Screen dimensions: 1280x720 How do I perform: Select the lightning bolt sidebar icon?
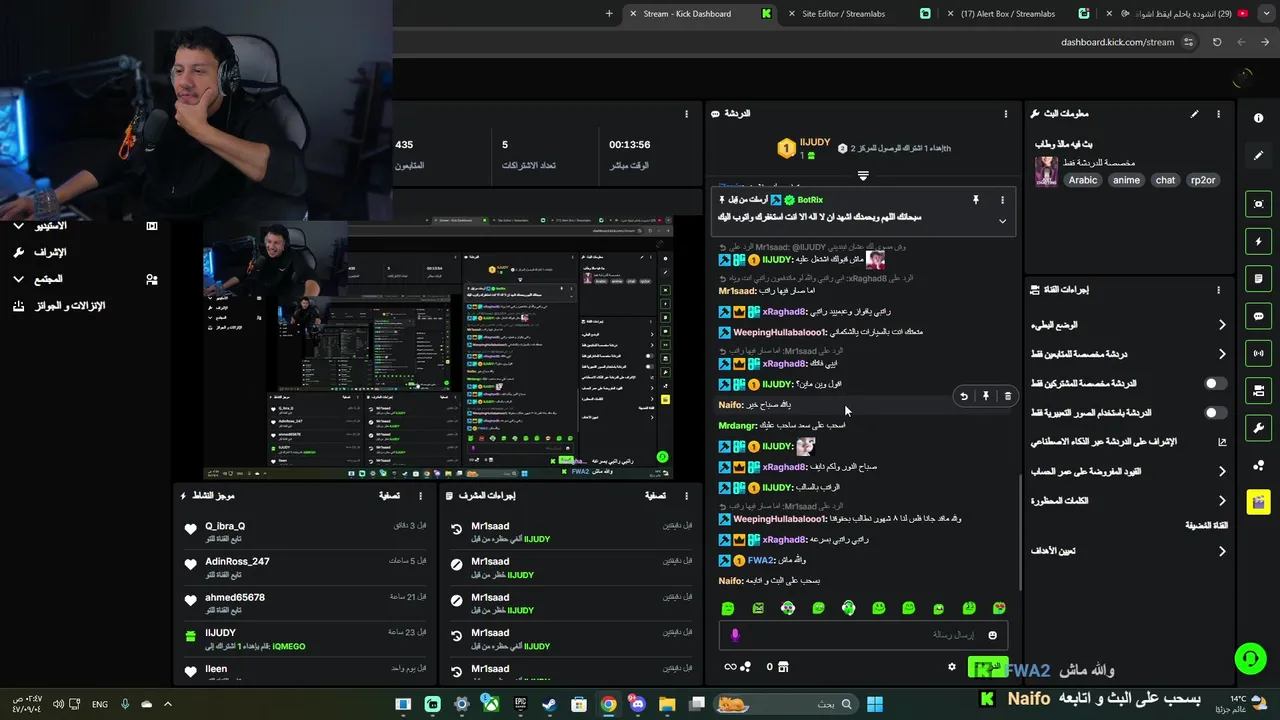coord(1258,241)
